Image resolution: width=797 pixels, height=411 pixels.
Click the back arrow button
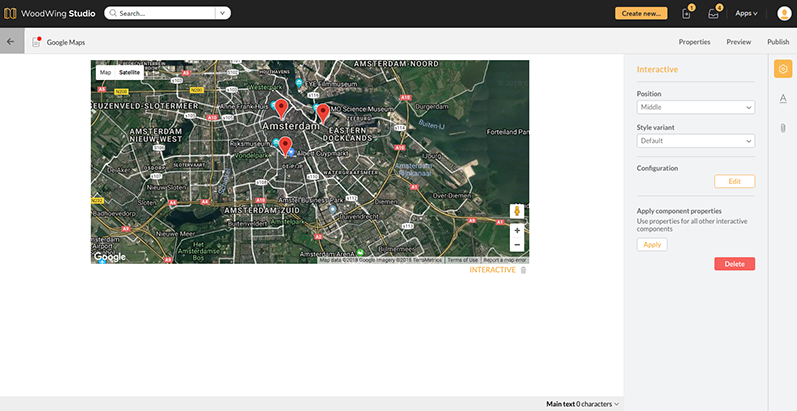[11, 42]
